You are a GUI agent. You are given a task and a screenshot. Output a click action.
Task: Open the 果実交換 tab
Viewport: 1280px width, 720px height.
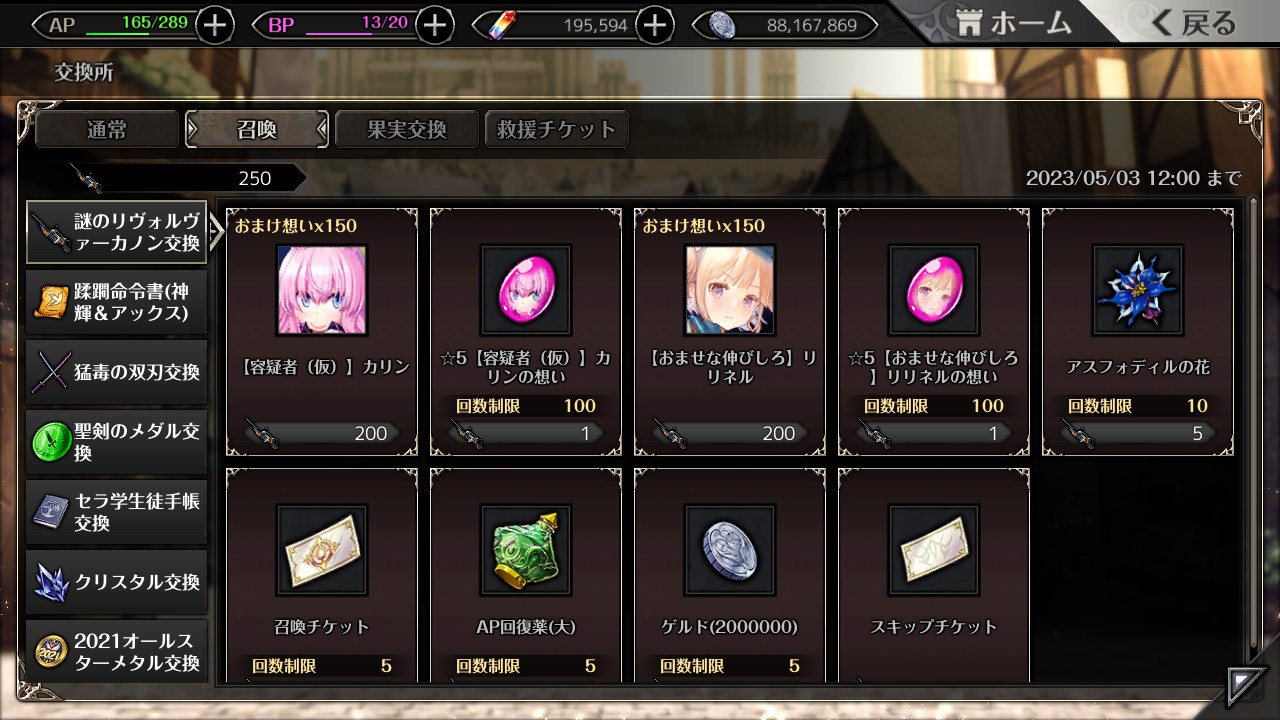coord(406,129)
